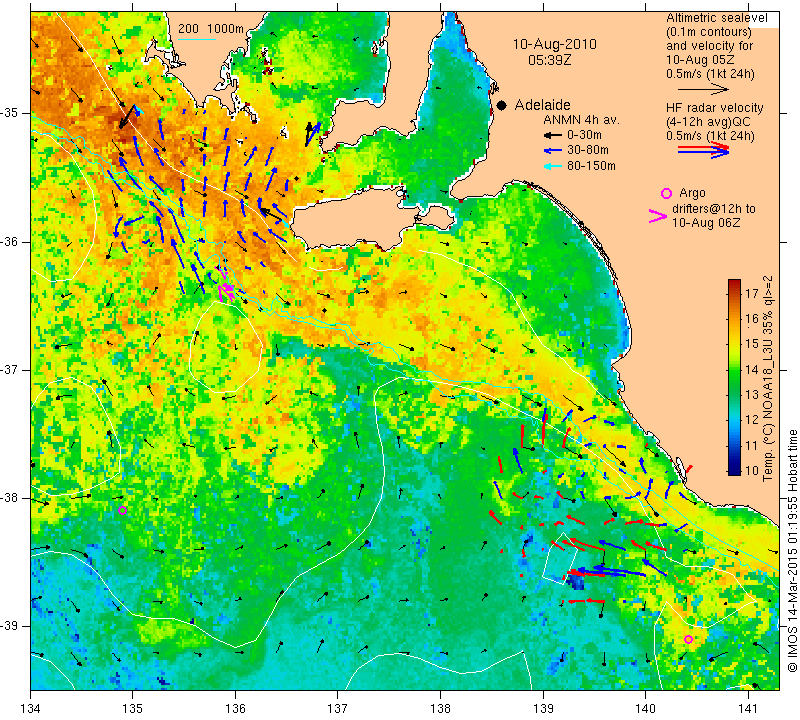The height and width of the screenshot is (720, 800).
Task: Click the dark blue 10 degree end of colorbar
Action: click(734, 470)
